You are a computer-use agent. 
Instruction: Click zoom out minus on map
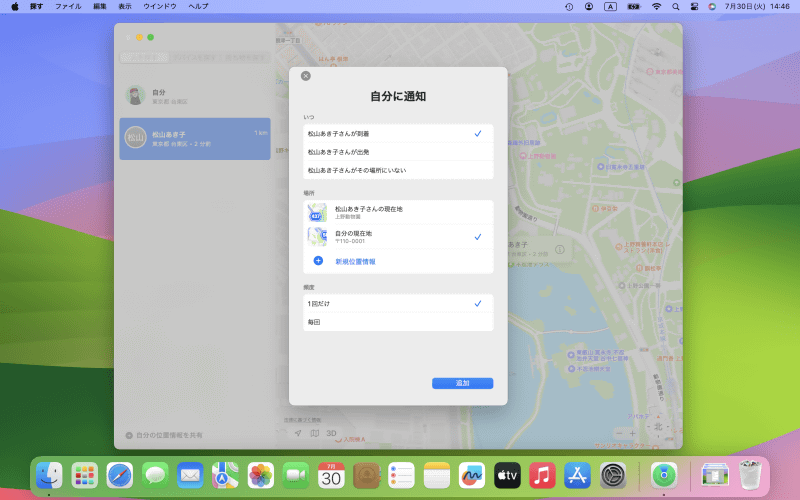pos(619,434)
